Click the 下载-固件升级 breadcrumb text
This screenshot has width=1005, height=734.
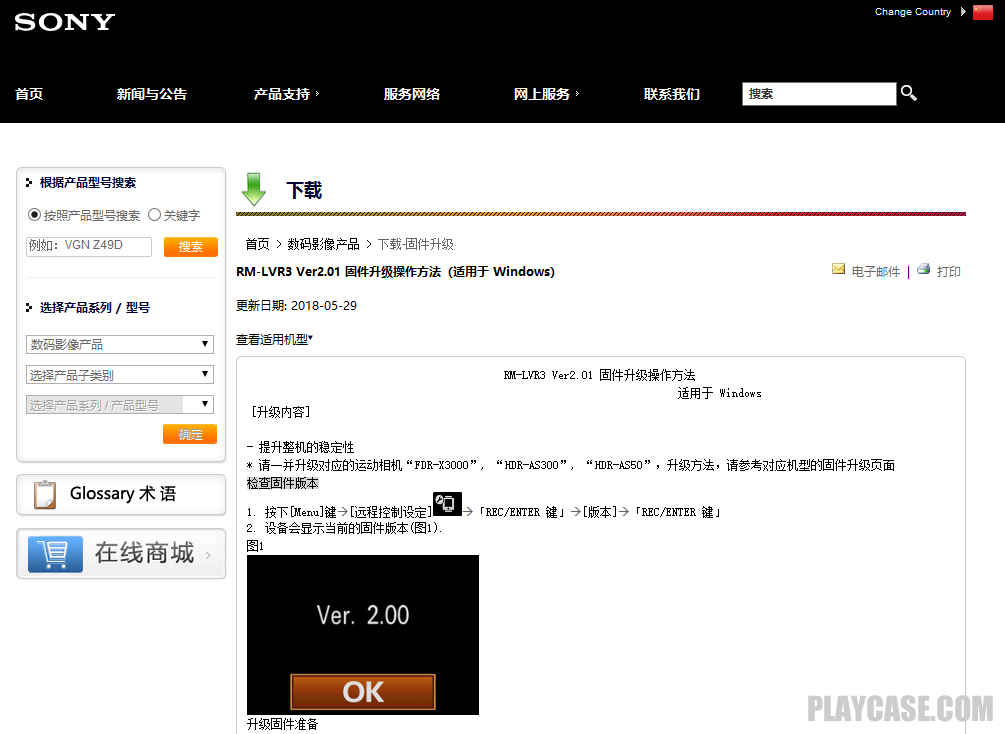[415, 244]
